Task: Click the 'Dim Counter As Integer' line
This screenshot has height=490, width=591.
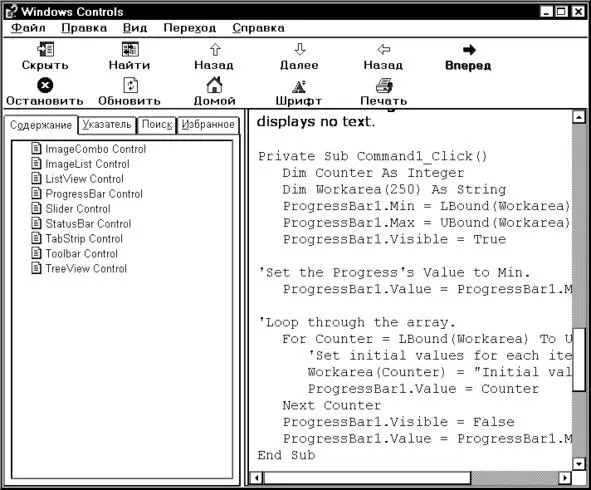Action: click(373, 173)
